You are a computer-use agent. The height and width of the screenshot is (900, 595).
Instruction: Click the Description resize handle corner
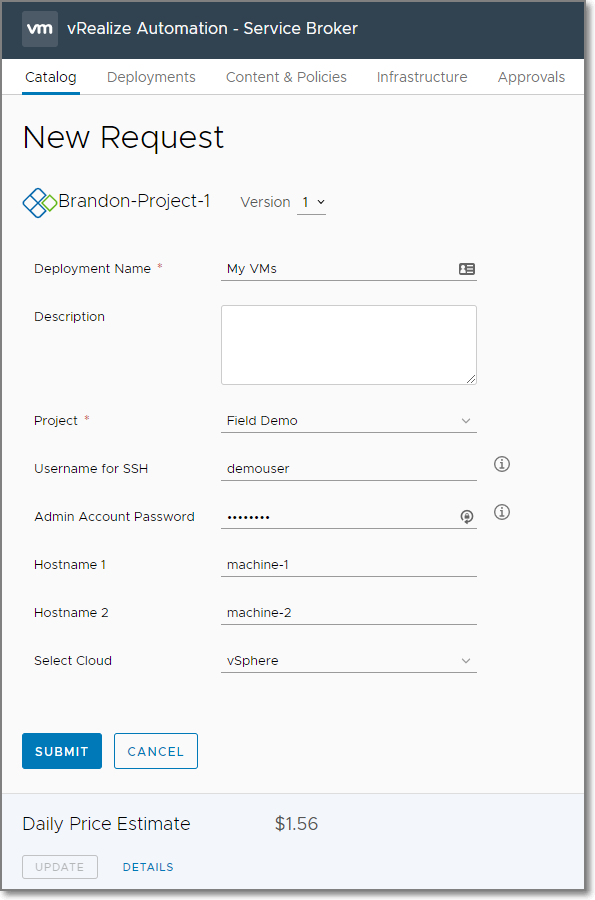[x=471, y=379]
